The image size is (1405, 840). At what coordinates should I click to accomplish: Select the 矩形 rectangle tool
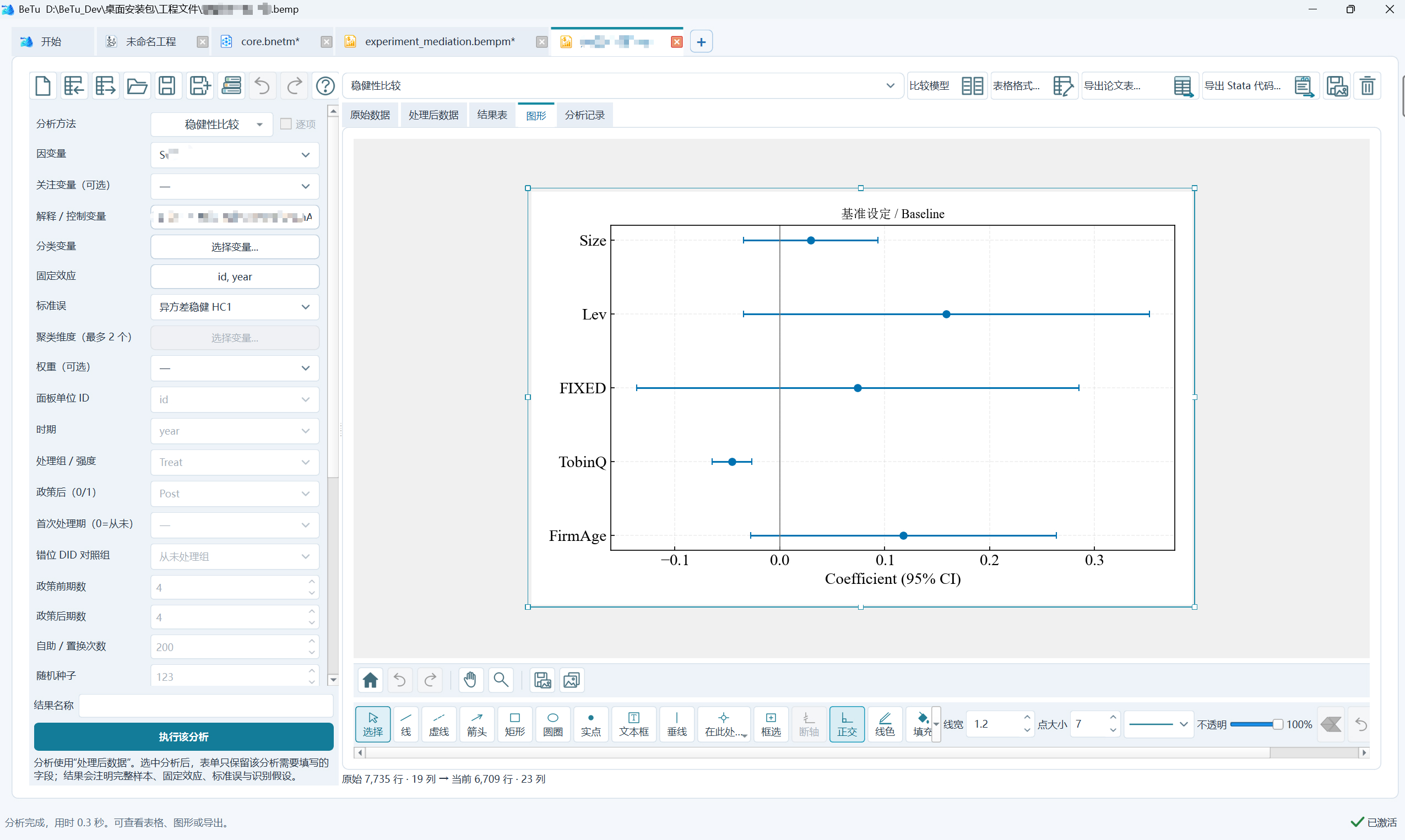[x=514, y=724]
